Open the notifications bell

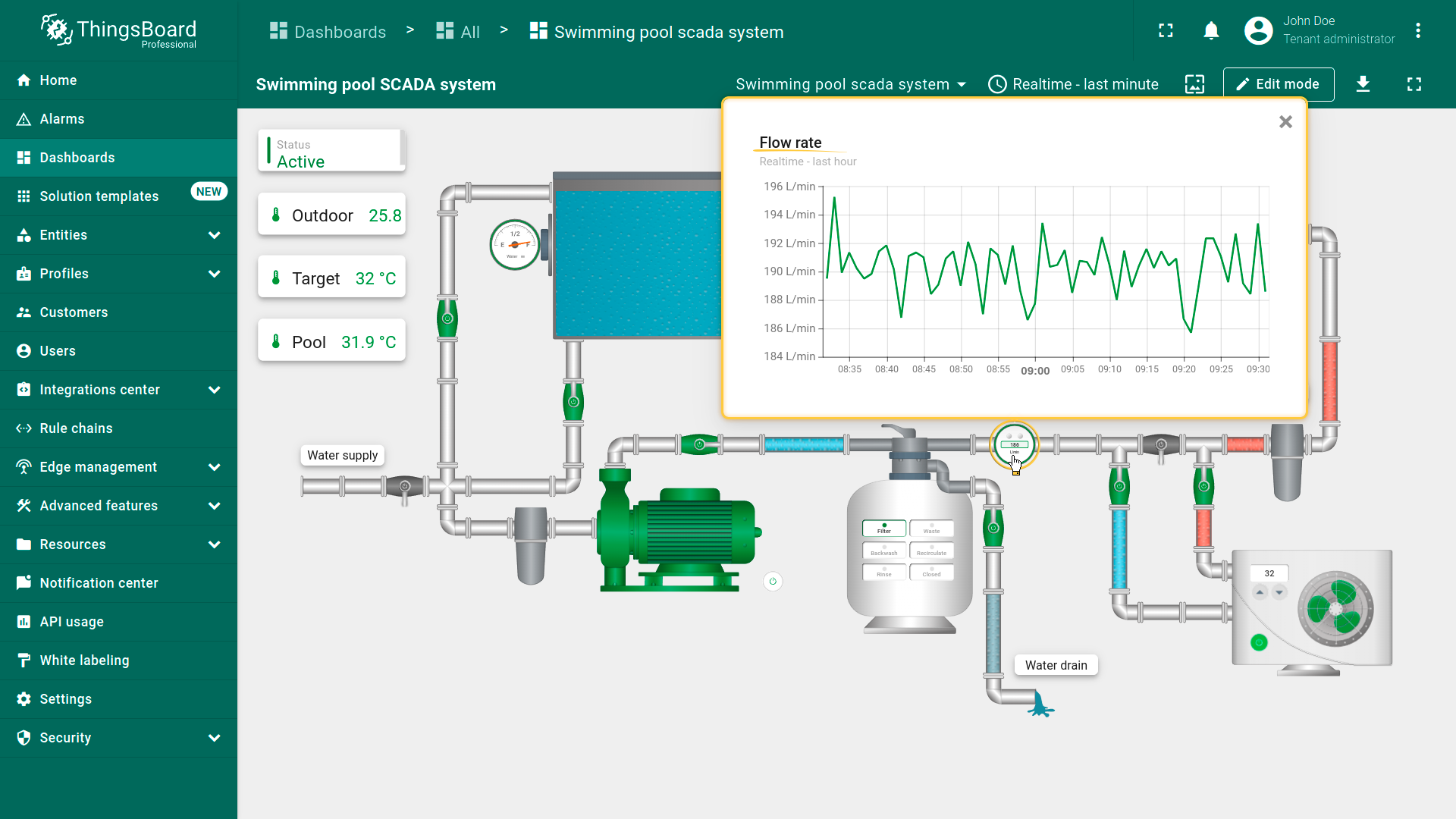[x=1211, y=31]
